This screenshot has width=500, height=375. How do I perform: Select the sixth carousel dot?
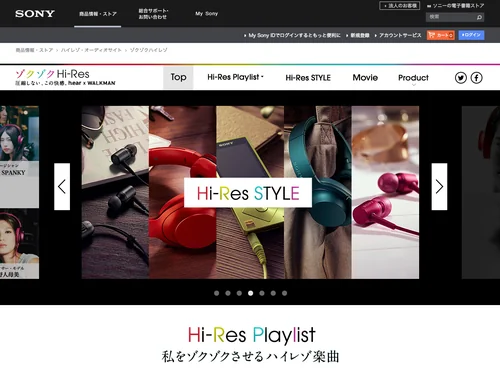(273, 293)
